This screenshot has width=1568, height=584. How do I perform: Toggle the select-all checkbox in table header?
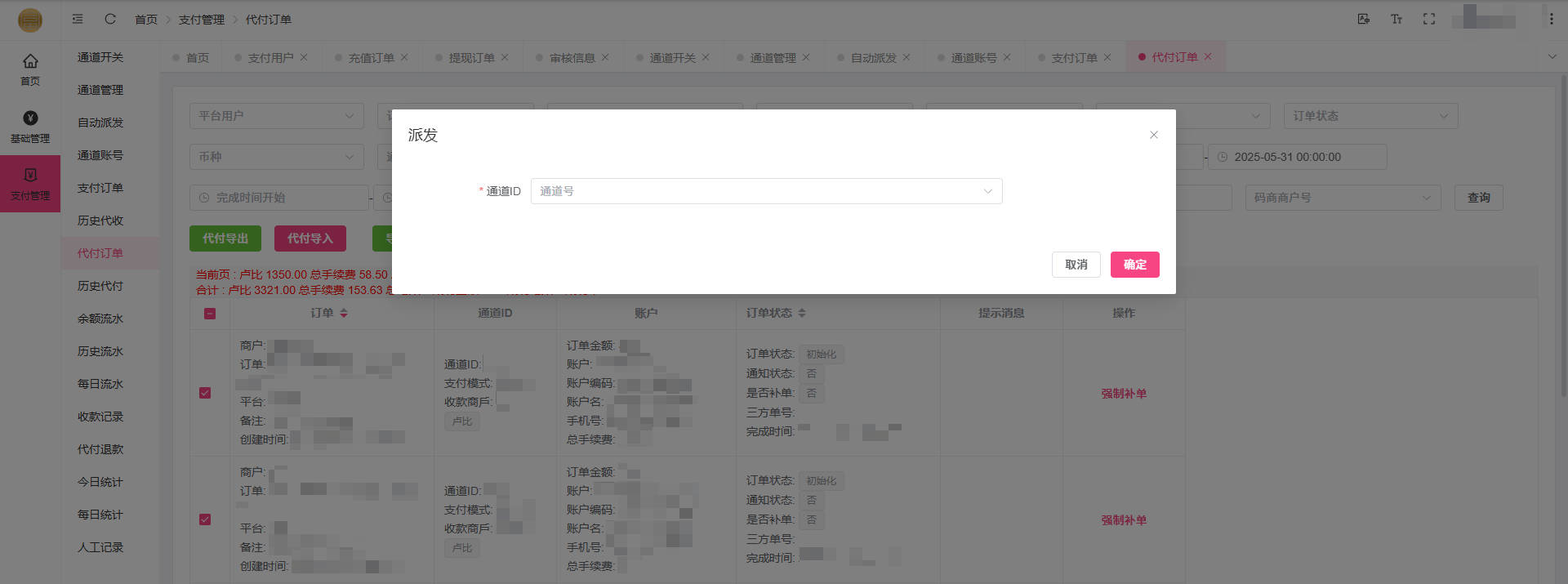point(210,314)
